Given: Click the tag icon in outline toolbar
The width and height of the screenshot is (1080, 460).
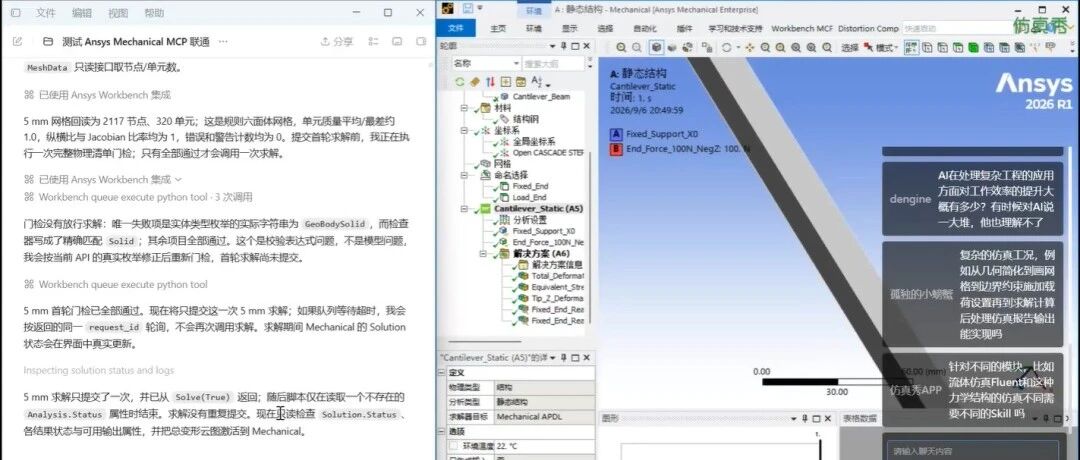Looking at the screenshot, I should pyautogui.click(x=475, y=82).
